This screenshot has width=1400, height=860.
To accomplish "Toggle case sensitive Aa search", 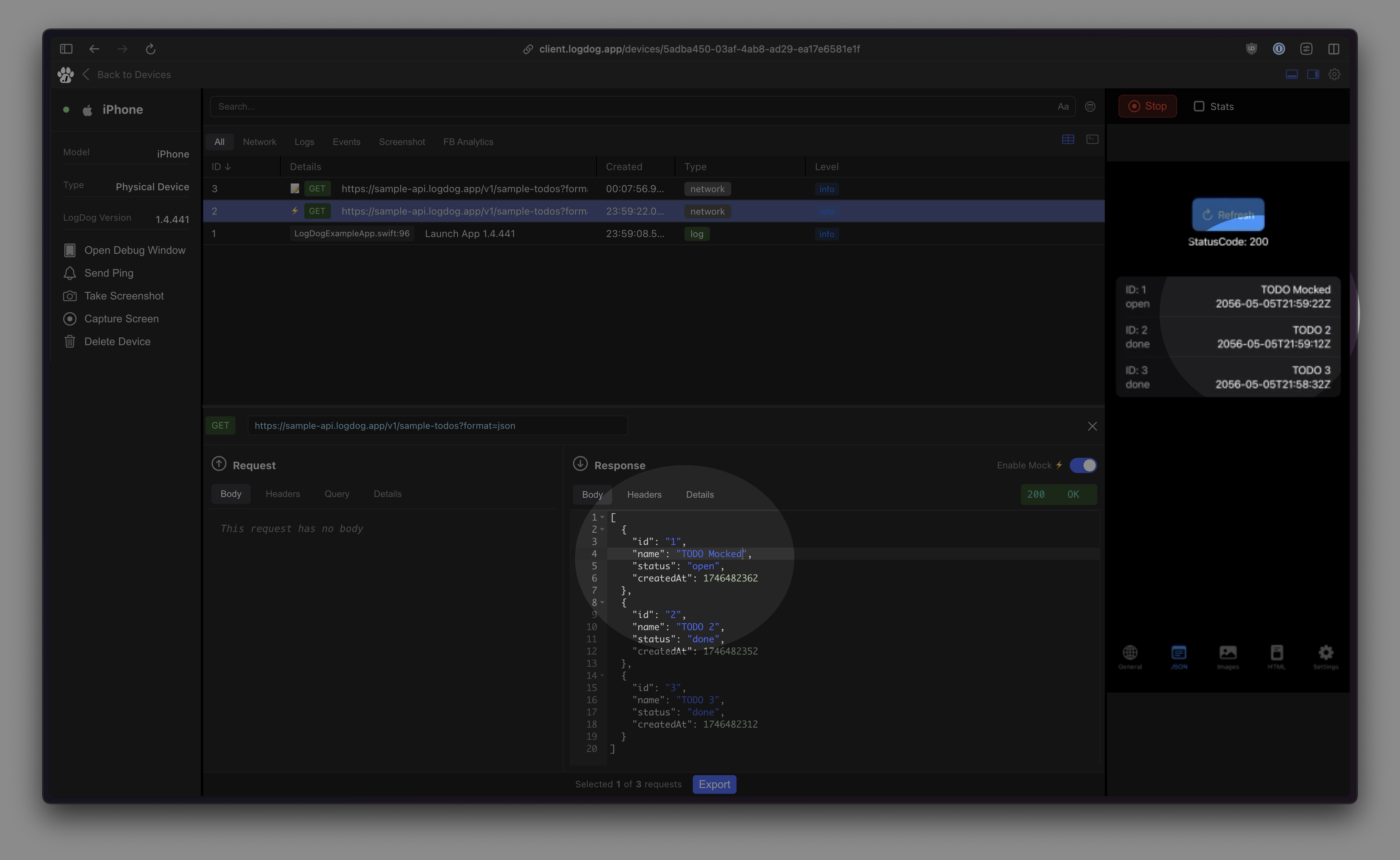I will pos(1063,107).
